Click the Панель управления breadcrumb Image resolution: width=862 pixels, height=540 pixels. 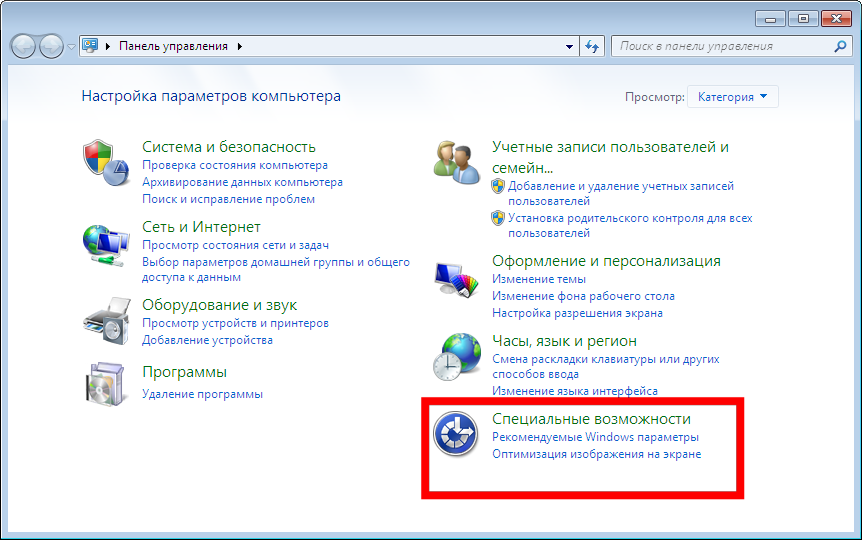pos(173,46)
